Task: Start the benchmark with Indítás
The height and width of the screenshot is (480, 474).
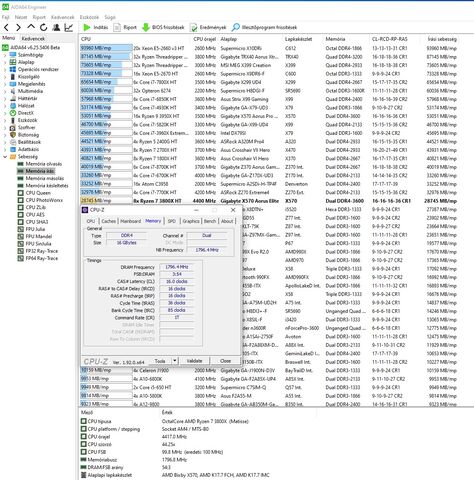Action: [96, 27]
